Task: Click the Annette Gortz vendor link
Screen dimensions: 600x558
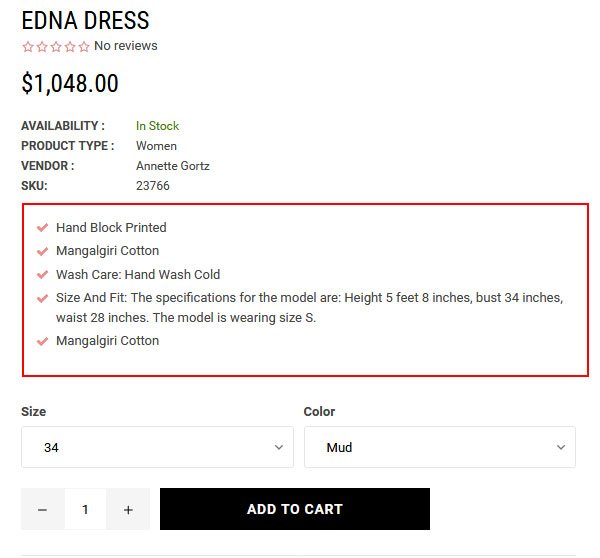Action: (x=173, y=166)
